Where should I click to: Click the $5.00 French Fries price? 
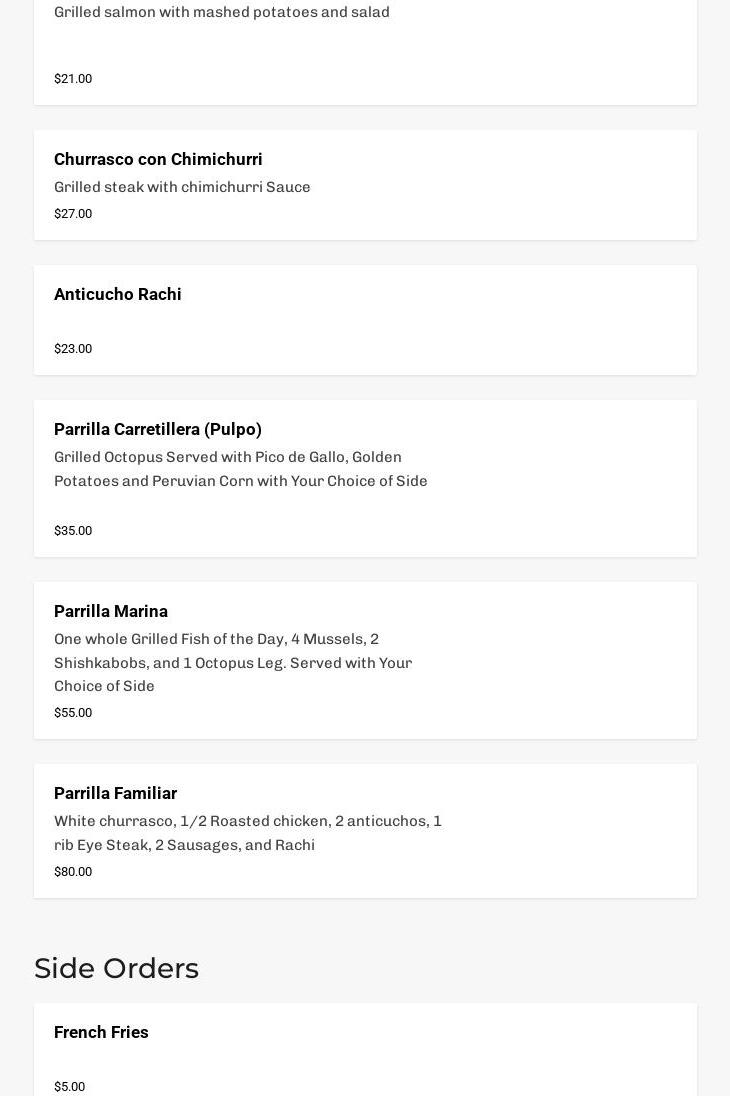tap(69, 1087)
